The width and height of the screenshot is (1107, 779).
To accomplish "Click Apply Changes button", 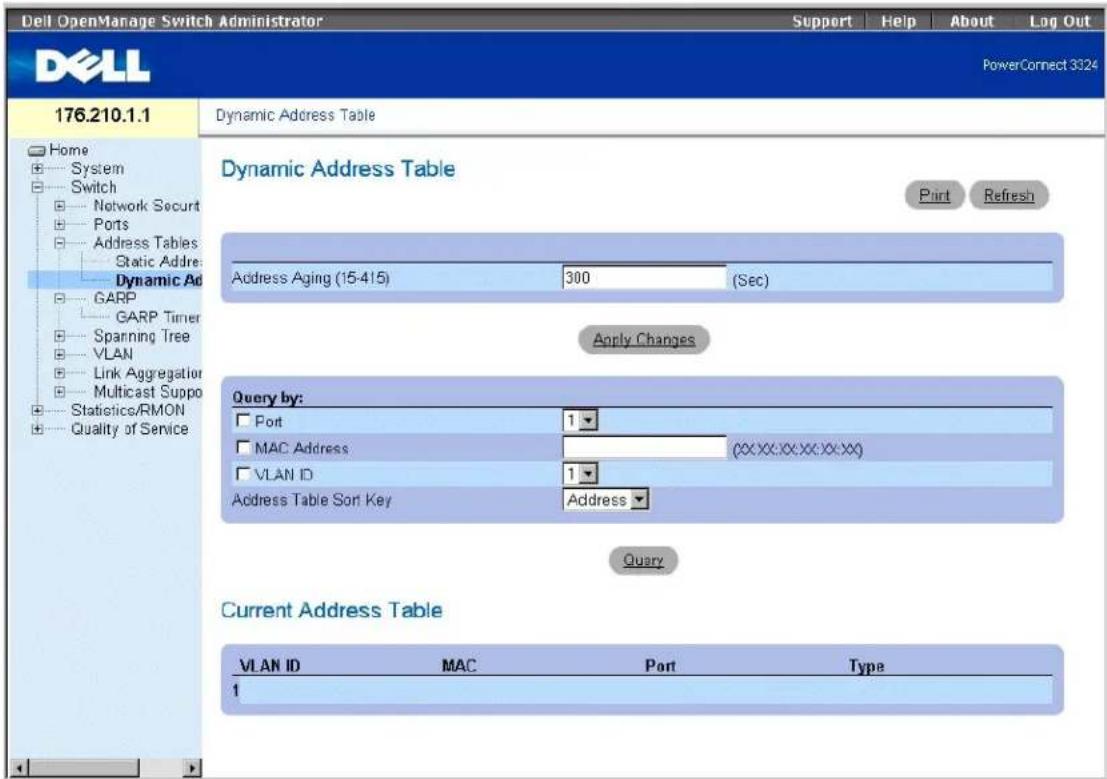I will [644, 339].
